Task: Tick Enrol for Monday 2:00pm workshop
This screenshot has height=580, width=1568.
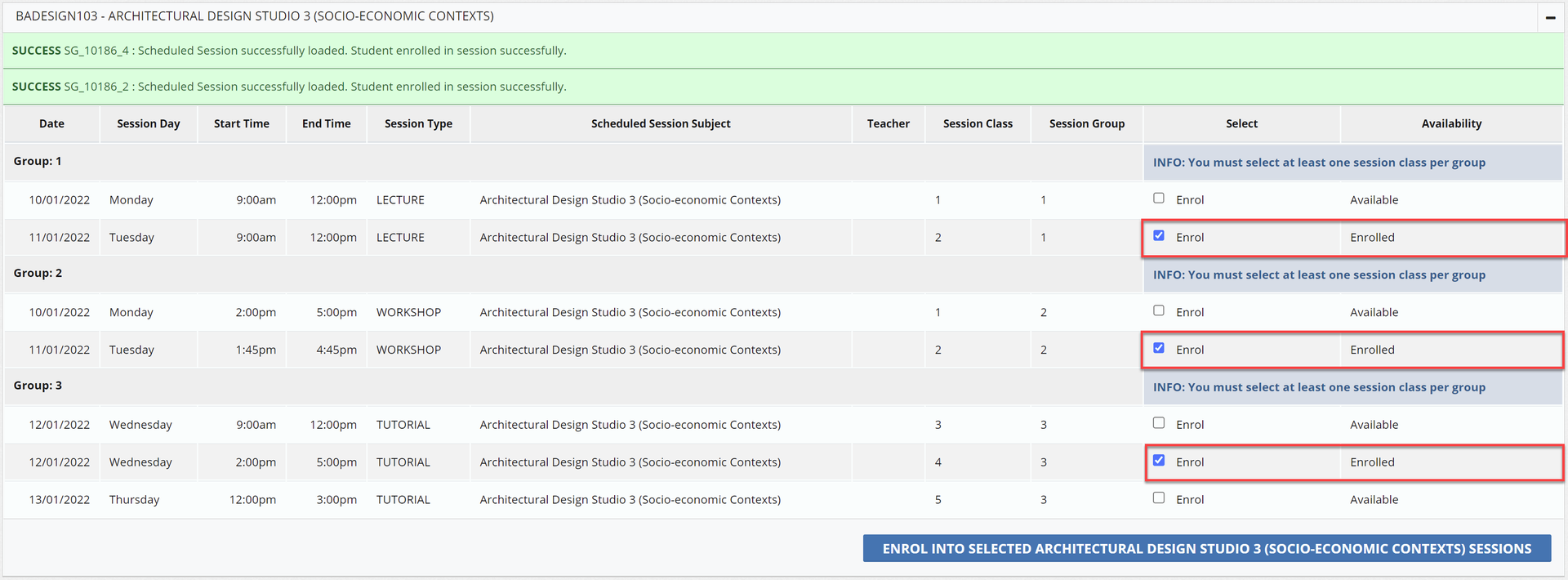Action: click(1158, 311)
